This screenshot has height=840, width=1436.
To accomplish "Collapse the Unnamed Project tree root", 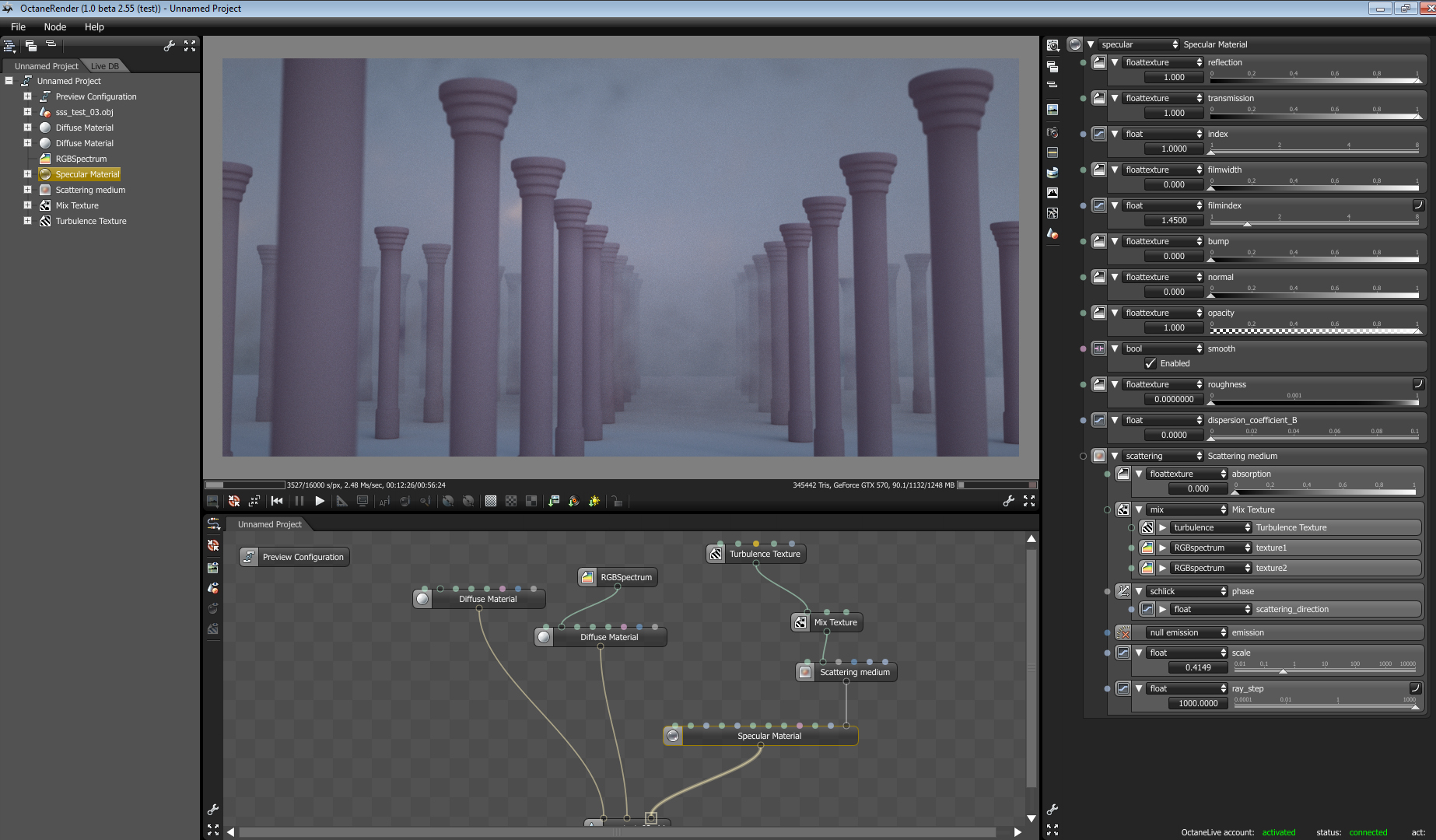I will (9, 81).
